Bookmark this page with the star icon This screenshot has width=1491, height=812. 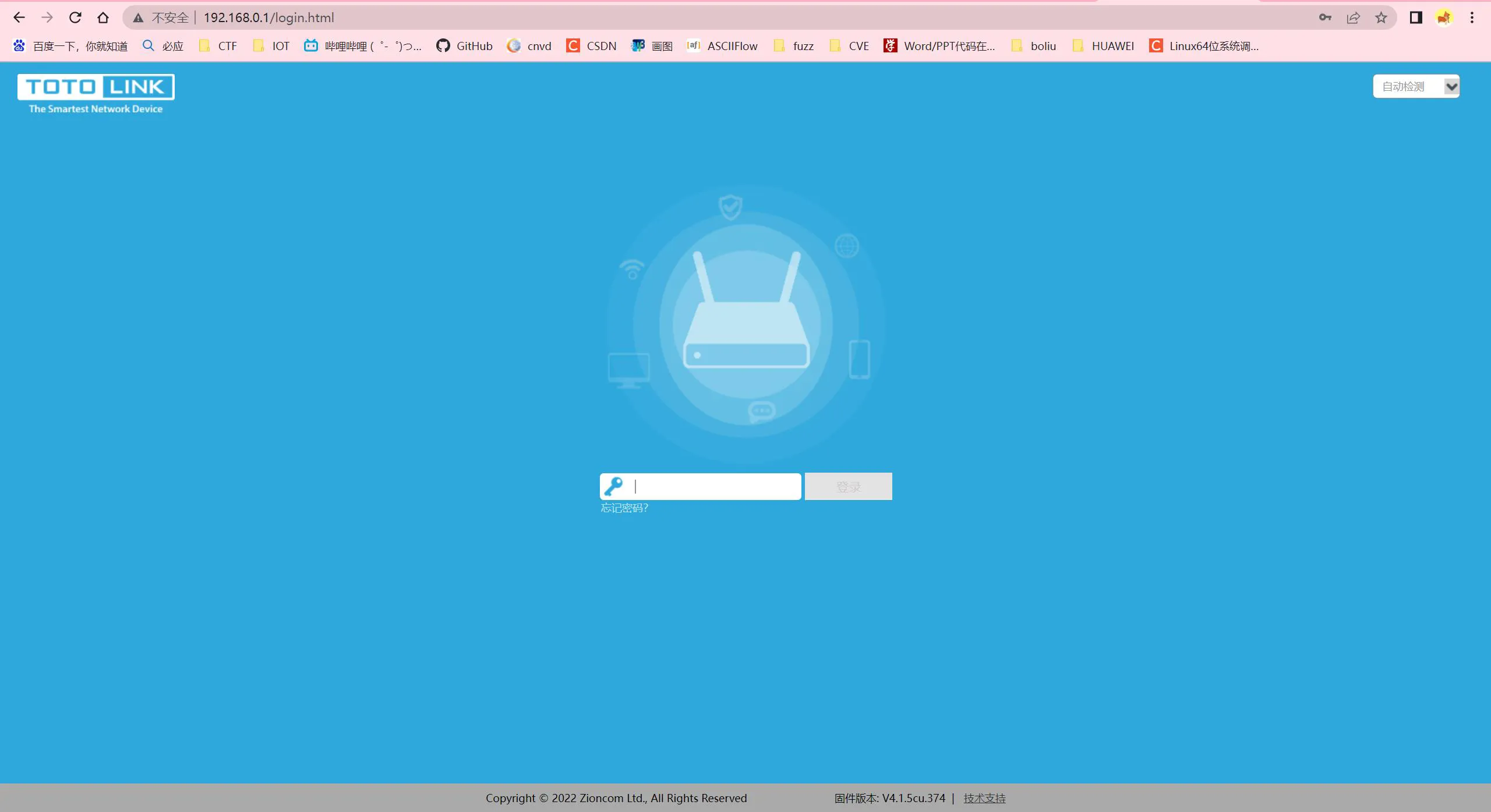pos(1381,17)
